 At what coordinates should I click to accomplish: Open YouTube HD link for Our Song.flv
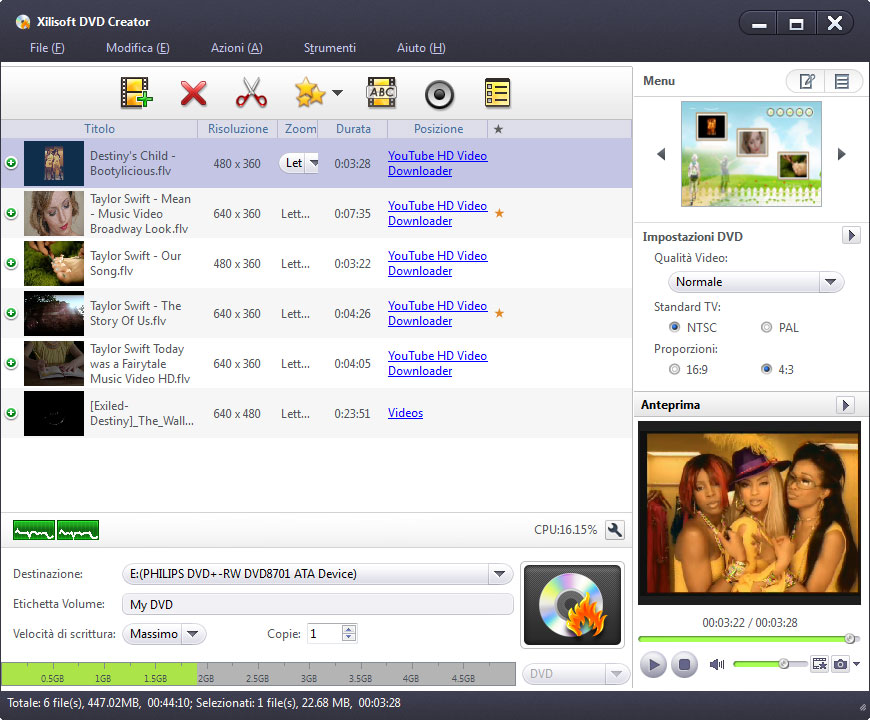point(437,263)
